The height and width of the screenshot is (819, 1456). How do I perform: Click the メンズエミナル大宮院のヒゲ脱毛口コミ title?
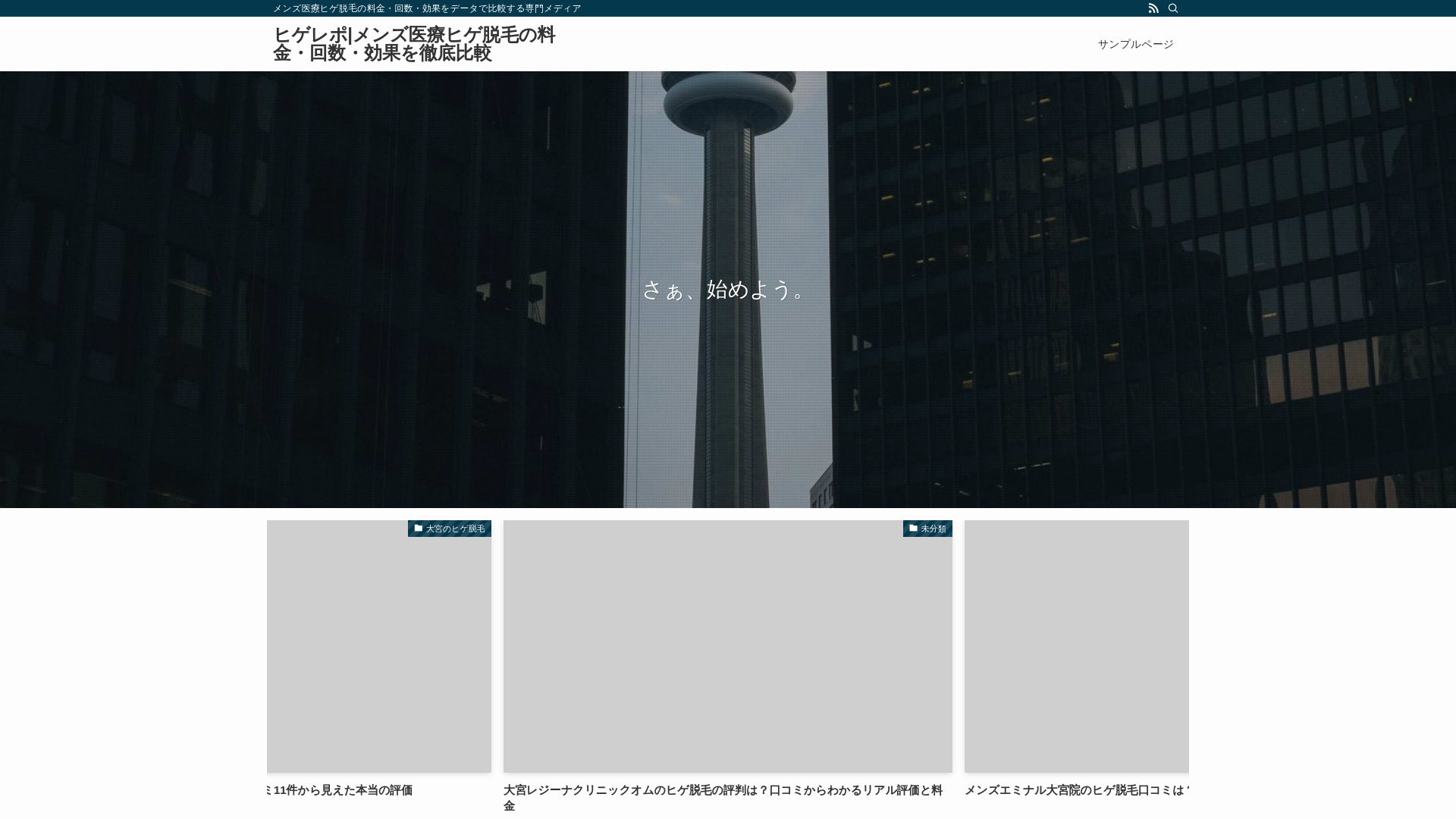pos(1077,790)
